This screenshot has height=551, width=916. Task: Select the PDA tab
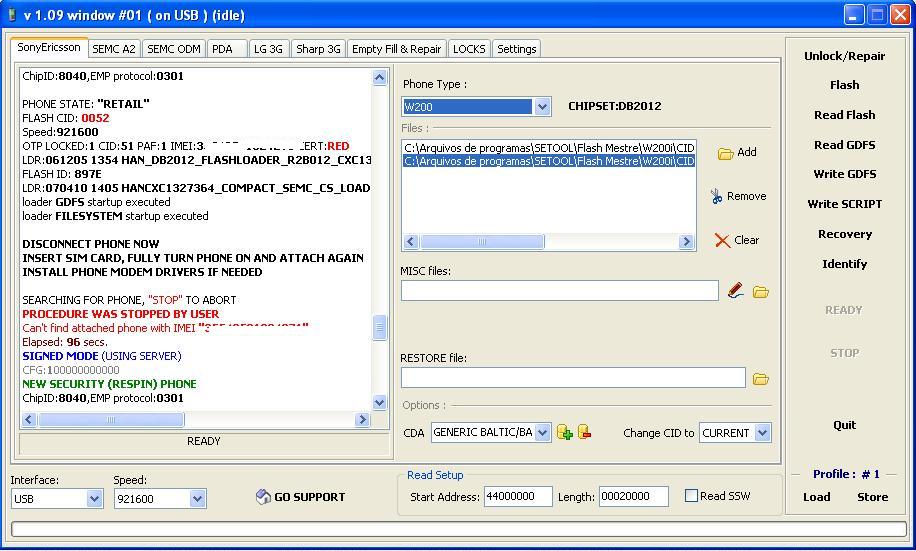[x=227, y=49]
